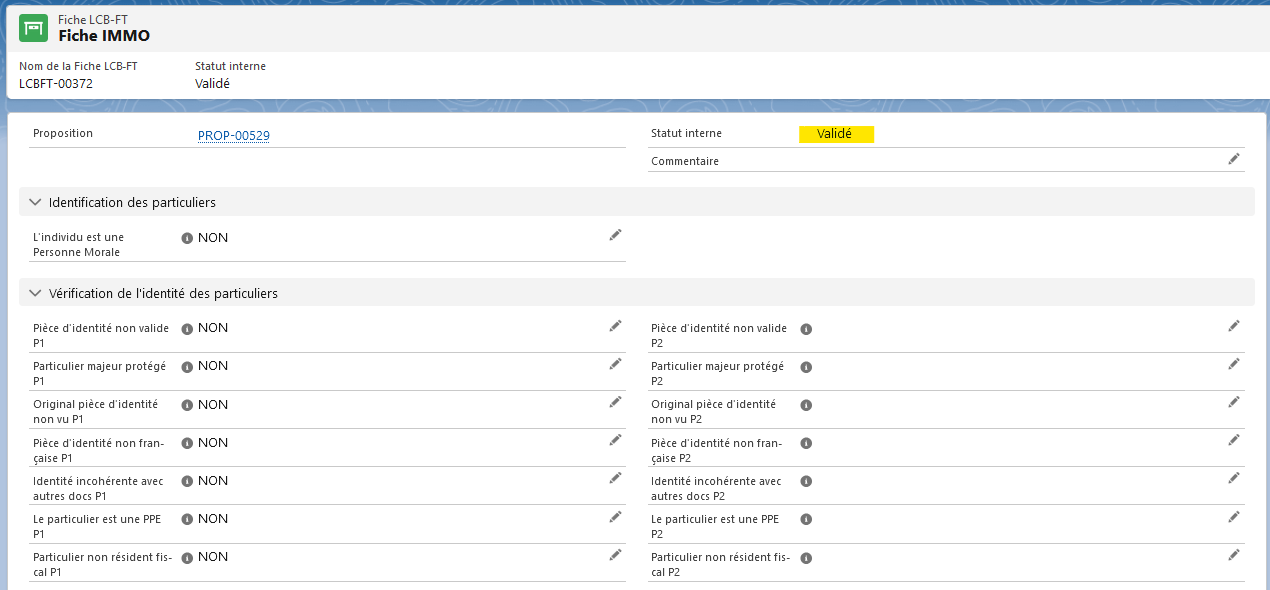
Task: Show info for Le particulier est PPE P1
Action: coord(187,519)
